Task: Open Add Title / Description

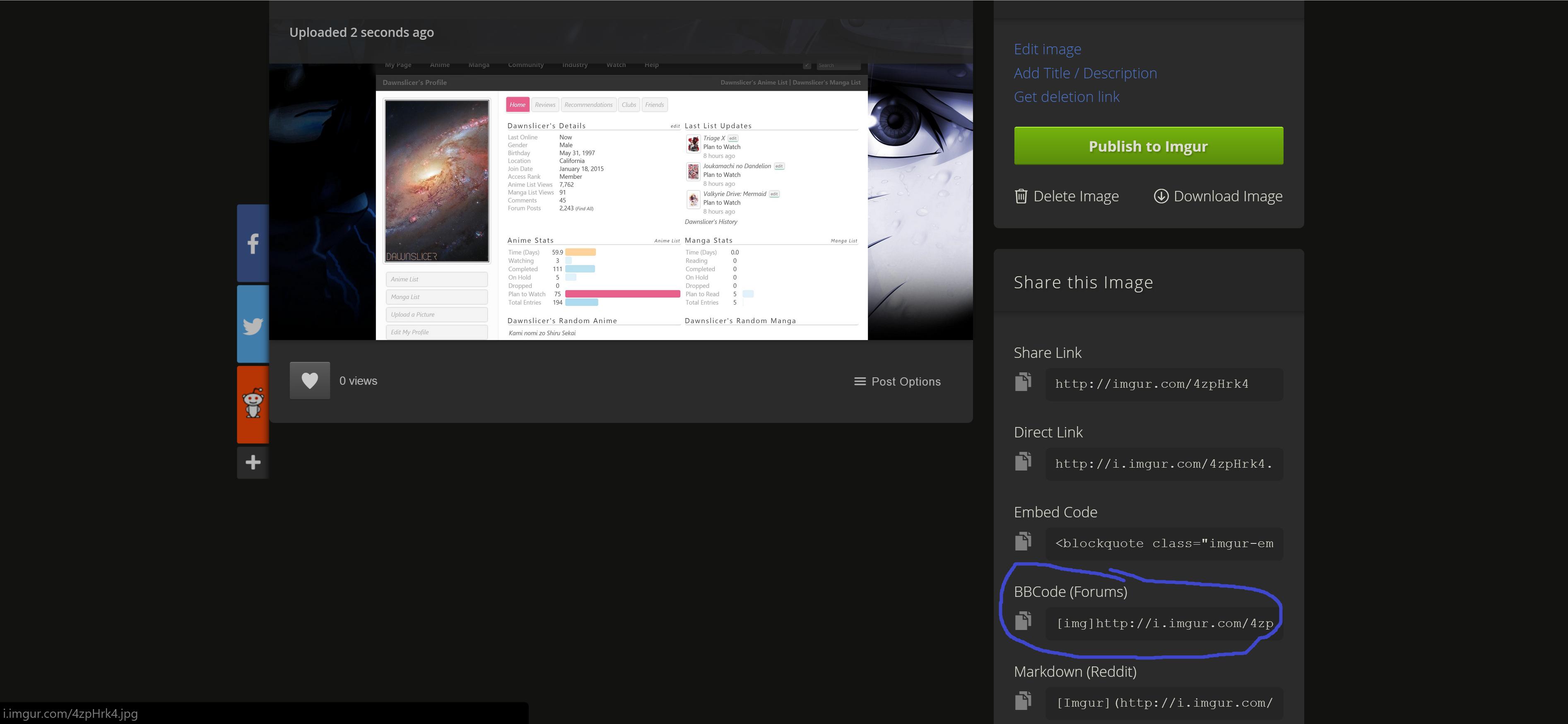Action: pyautogui.click(x=1085, y=73)
